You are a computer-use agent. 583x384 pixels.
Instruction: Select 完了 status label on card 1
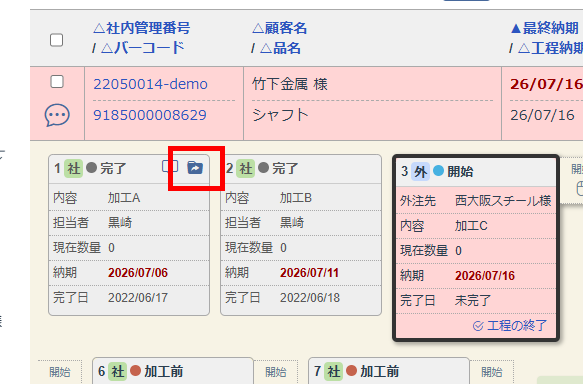[x=113, y=168]
